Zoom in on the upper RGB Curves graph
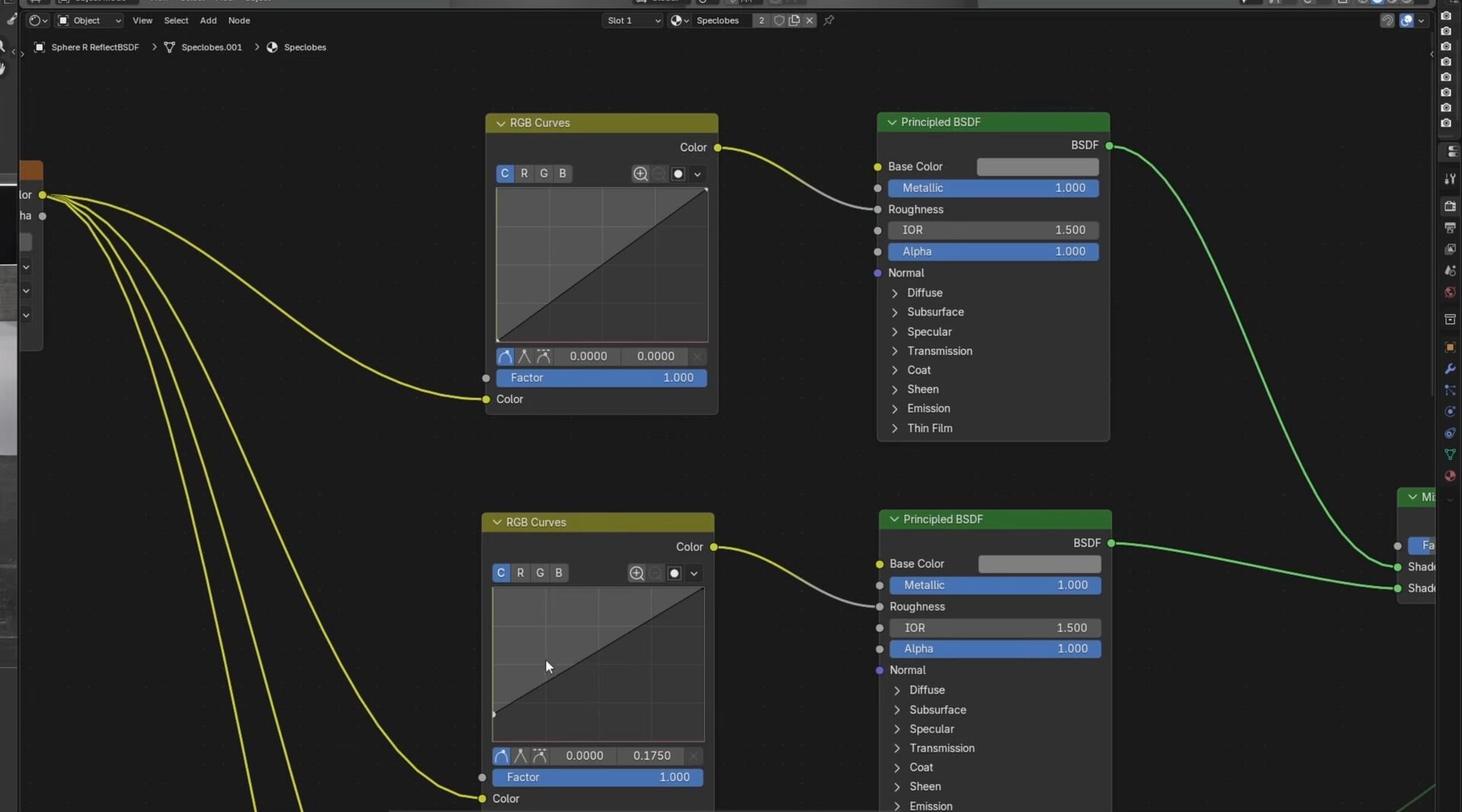Screen dimensions: 1462x812 pyautogui.click(x=640, y=174)
